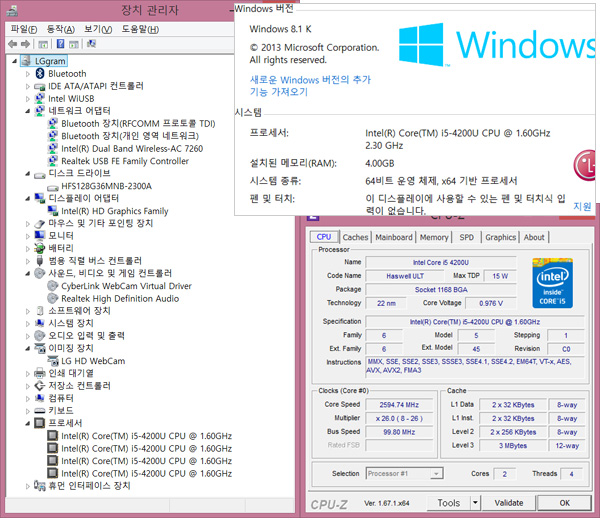Viewport: 600px width, 520px height.
Task: Click the 지원 link in system window
Action: coord(582,207)
